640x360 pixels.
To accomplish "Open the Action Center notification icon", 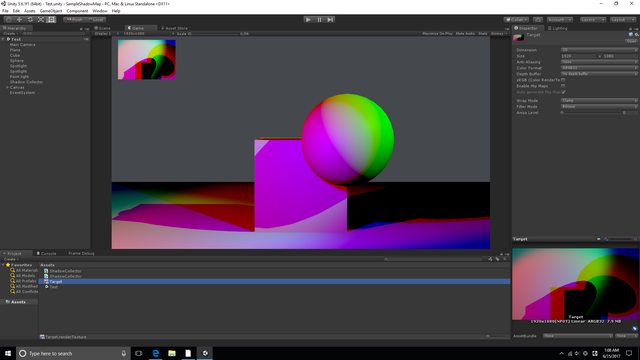I will 629,353.
